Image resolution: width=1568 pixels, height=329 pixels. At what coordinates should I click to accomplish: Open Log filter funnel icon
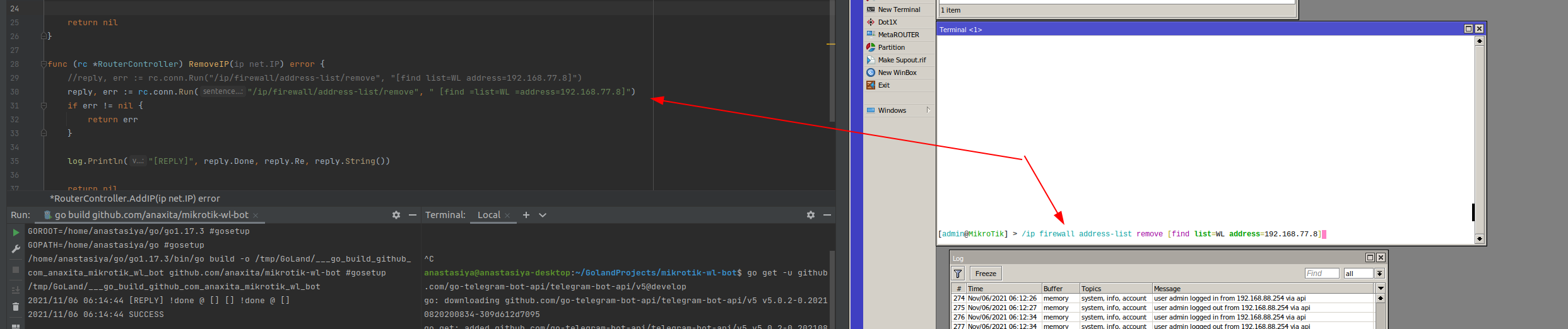tap(958, 274)
